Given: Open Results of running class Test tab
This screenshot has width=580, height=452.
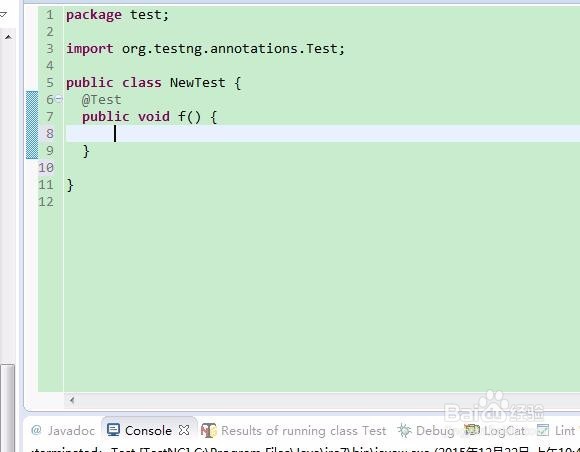Looking at the screenshot, I should [294, 431].
